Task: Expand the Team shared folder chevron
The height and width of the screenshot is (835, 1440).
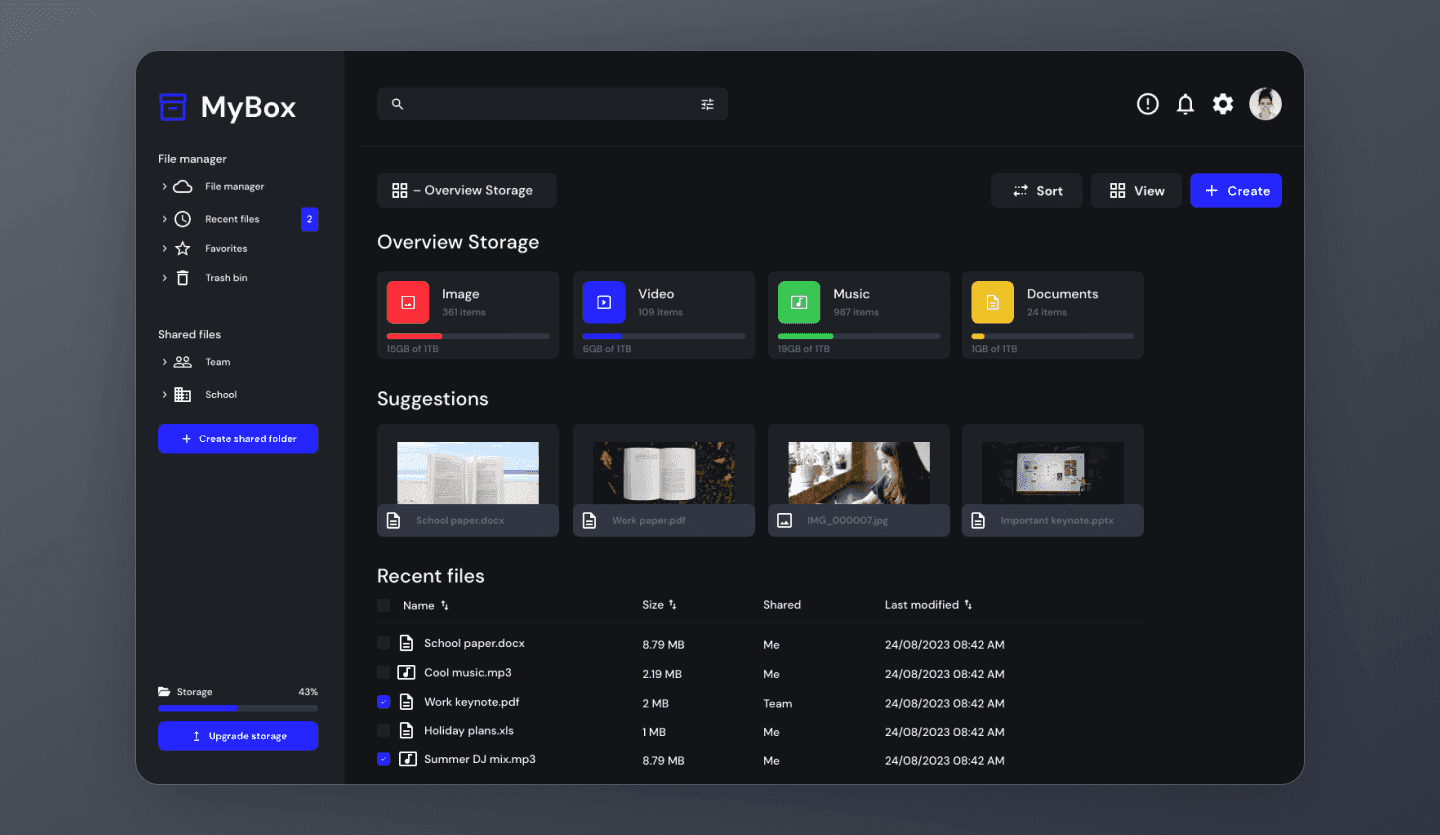Action: click(x=164, y=362)
